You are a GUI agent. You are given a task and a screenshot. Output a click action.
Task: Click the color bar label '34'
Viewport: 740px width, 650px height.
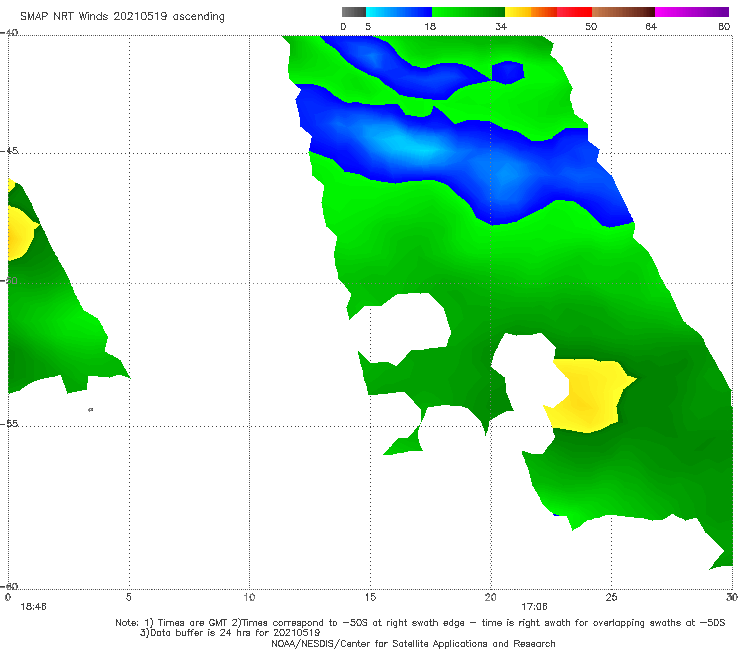[501, 27]
